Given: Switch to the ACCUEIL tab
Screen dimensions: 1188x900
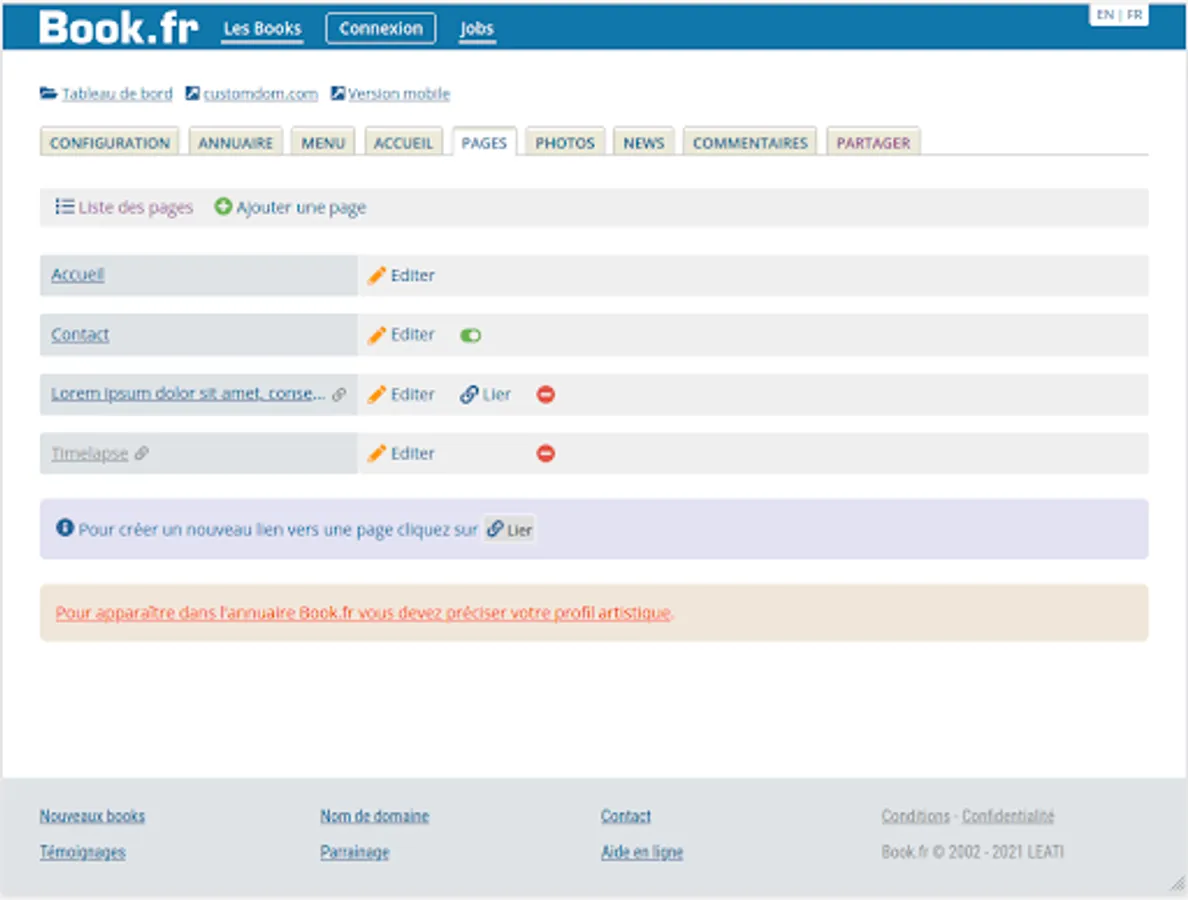Looking at the screenshot, I should pyautogui.click(x=403, y=142).
